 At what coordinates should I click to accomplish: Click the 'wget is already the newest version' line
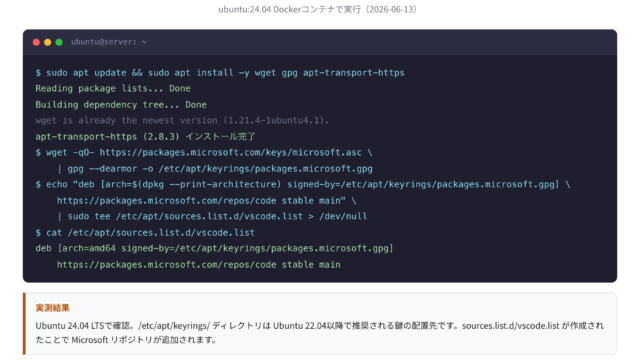point(182,120)
